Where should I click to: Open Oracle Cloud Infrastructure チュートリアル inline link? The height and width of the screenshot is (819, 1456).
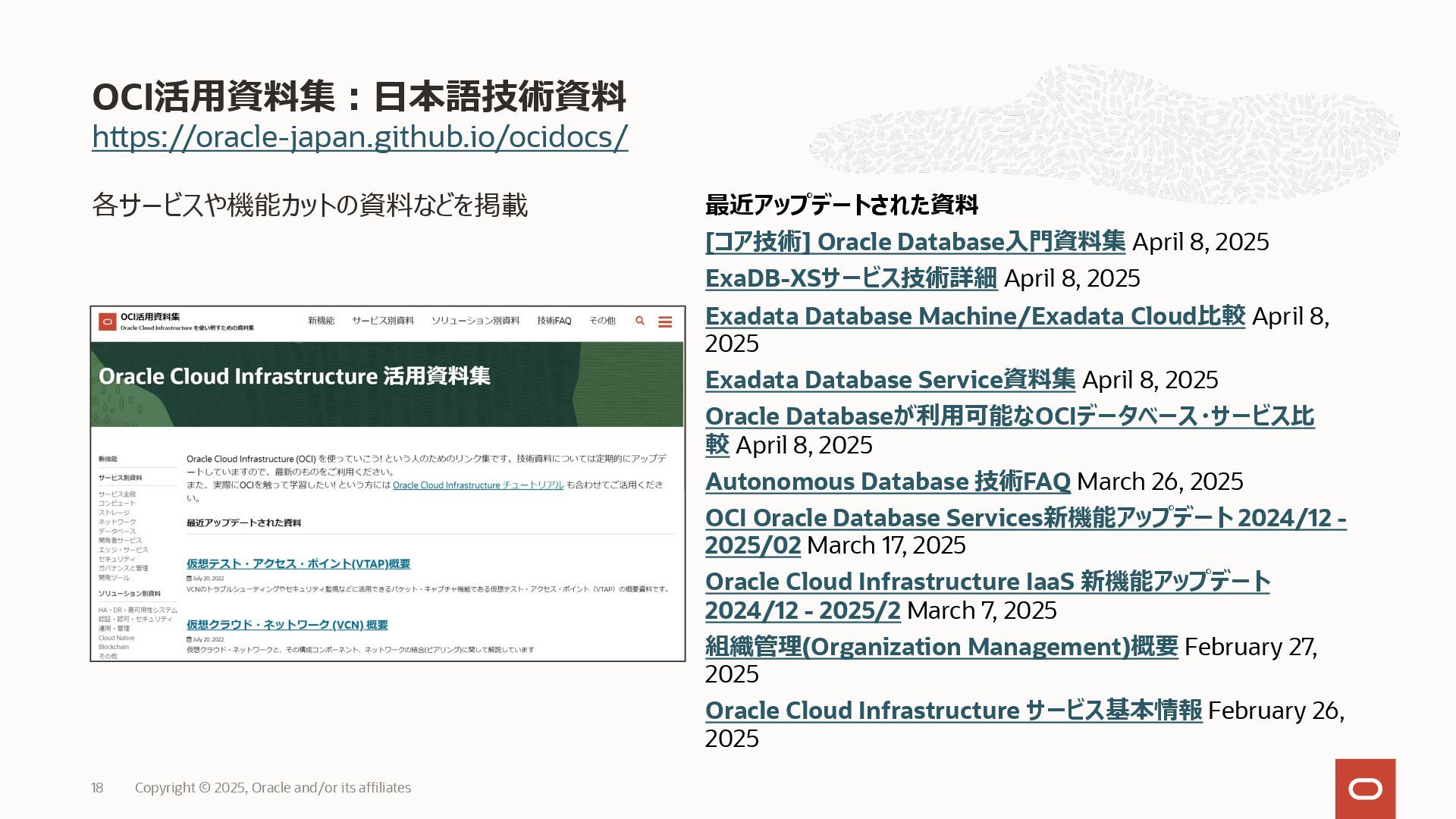pyautogui.click(x=478, y=485)
